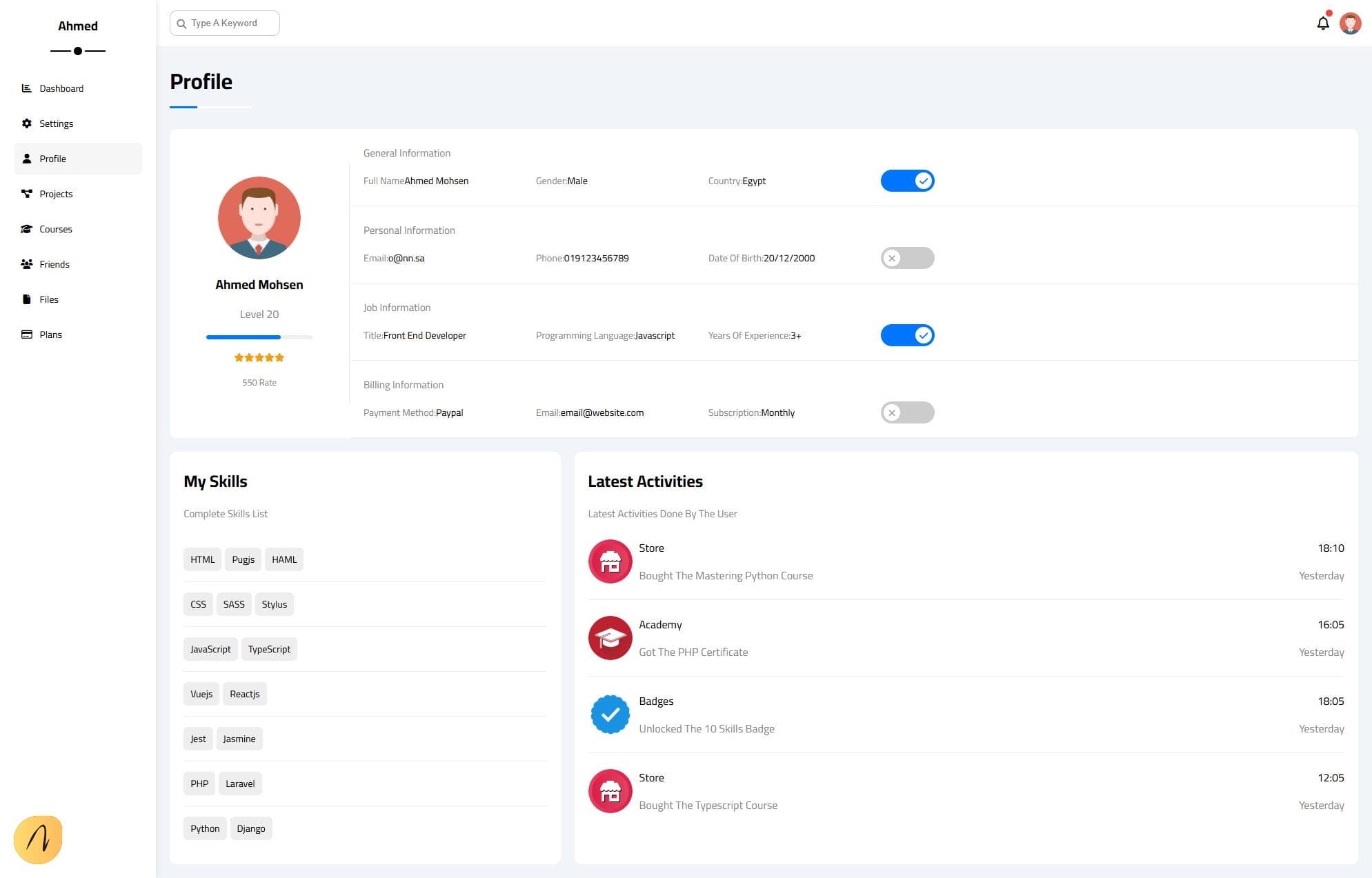Click the TypeScript skill tag

[269, 649]
